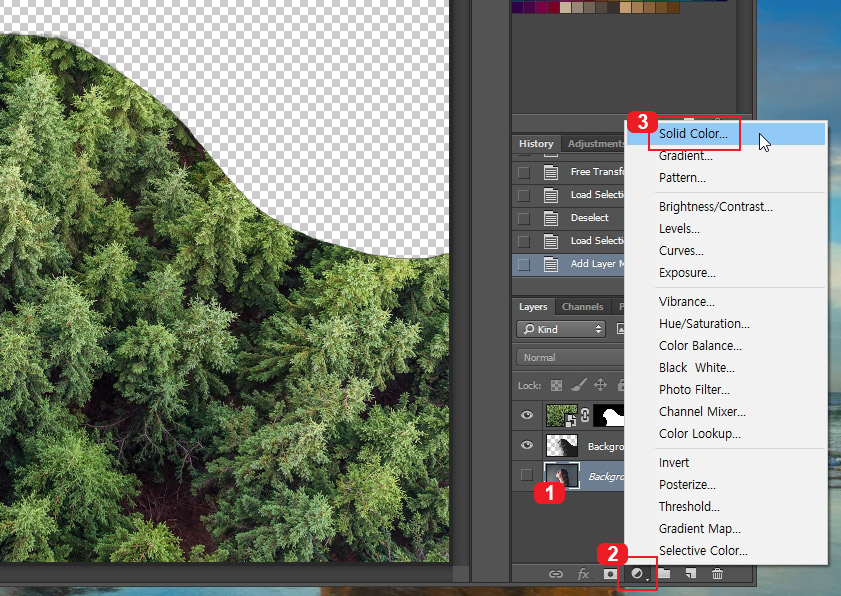Image resolution: width=841 pixels, height=596 pixels.
Task: Click the add layer mask icon
Action: [x=610, y=574]
